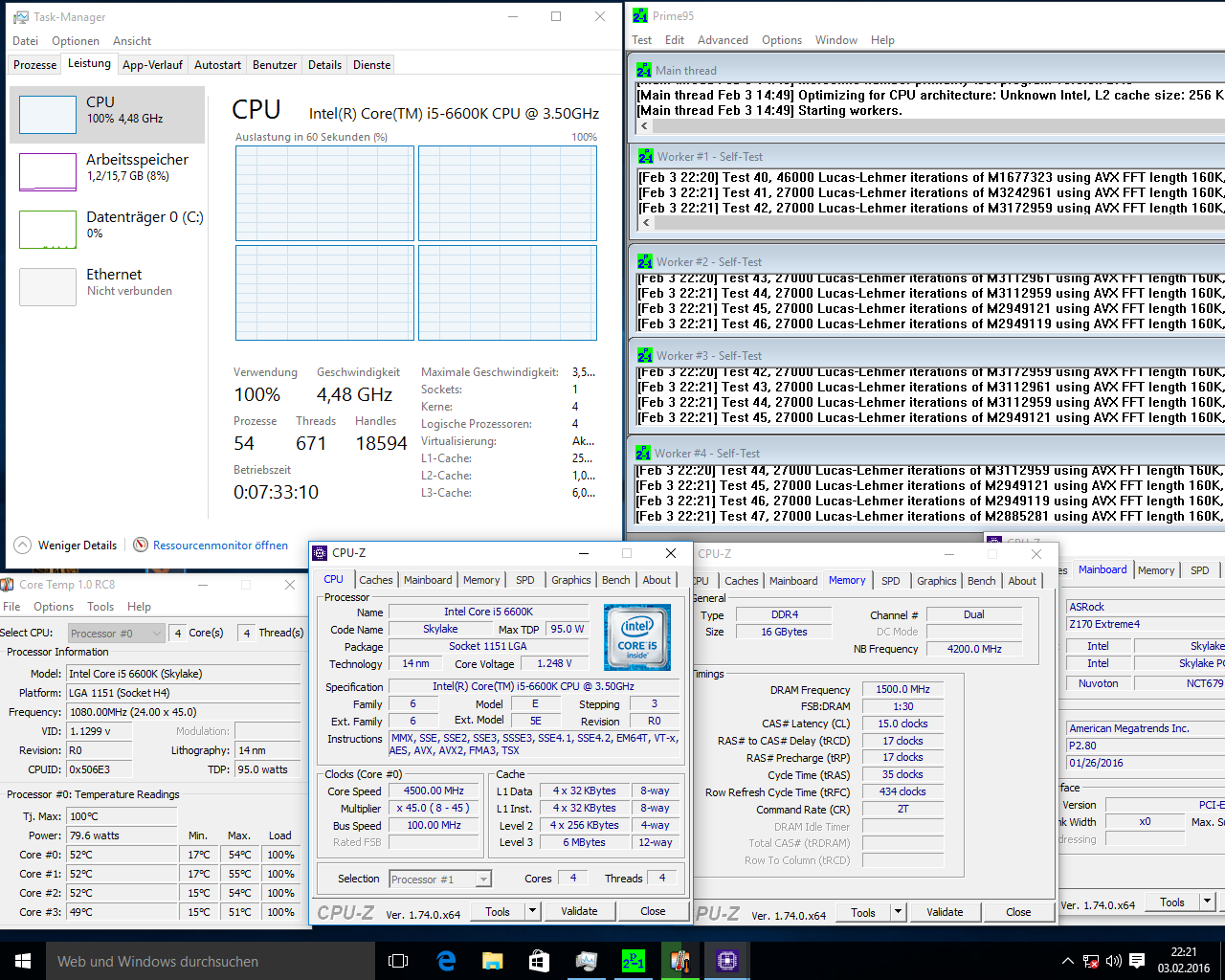This screenshot has width=1225, height=980.
Task: Collapse view with Weniger Details
Action: pos(65,546)
